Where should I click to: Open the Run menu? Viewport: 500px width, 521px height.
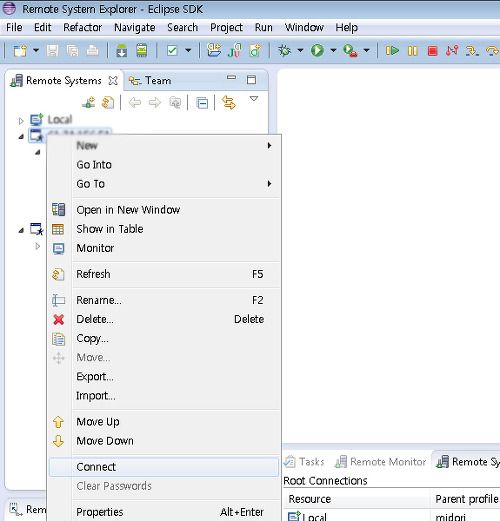click(264, 27)
